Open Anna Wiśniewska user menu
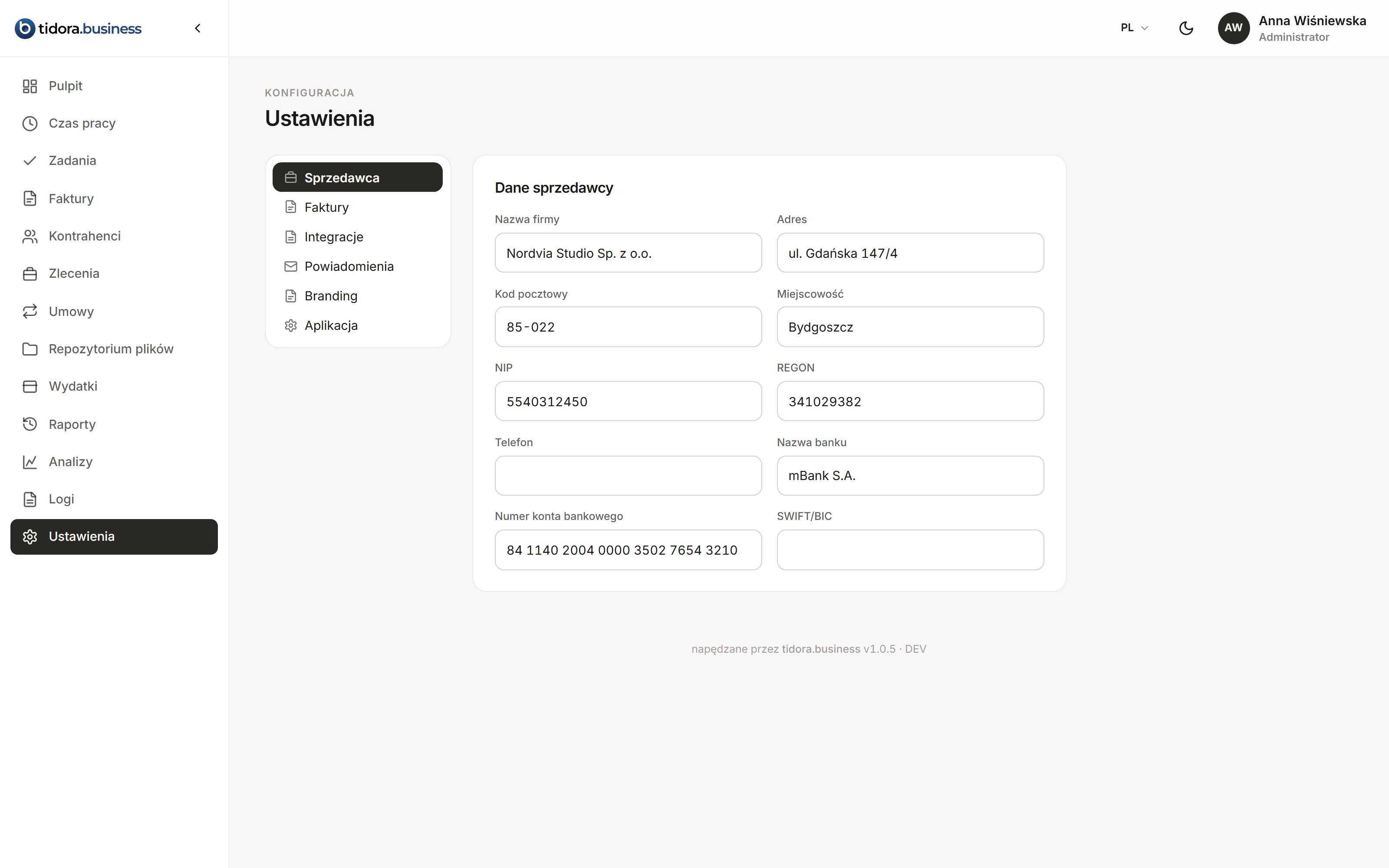This screenshot has height=868, width=1389. [1292, 28]
